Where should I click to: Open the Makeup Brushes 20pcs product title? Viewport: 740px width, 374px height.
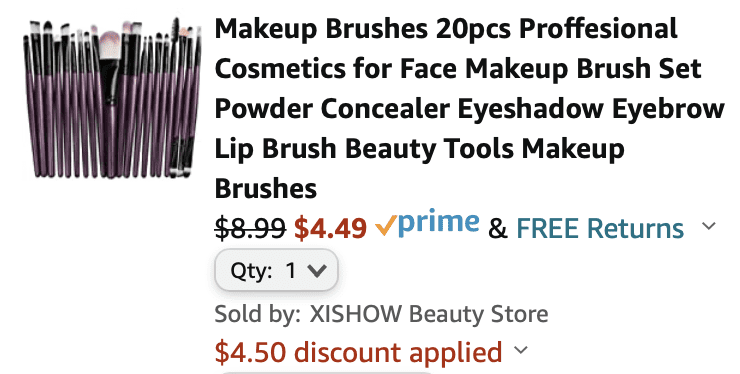[x=469, y=109]
